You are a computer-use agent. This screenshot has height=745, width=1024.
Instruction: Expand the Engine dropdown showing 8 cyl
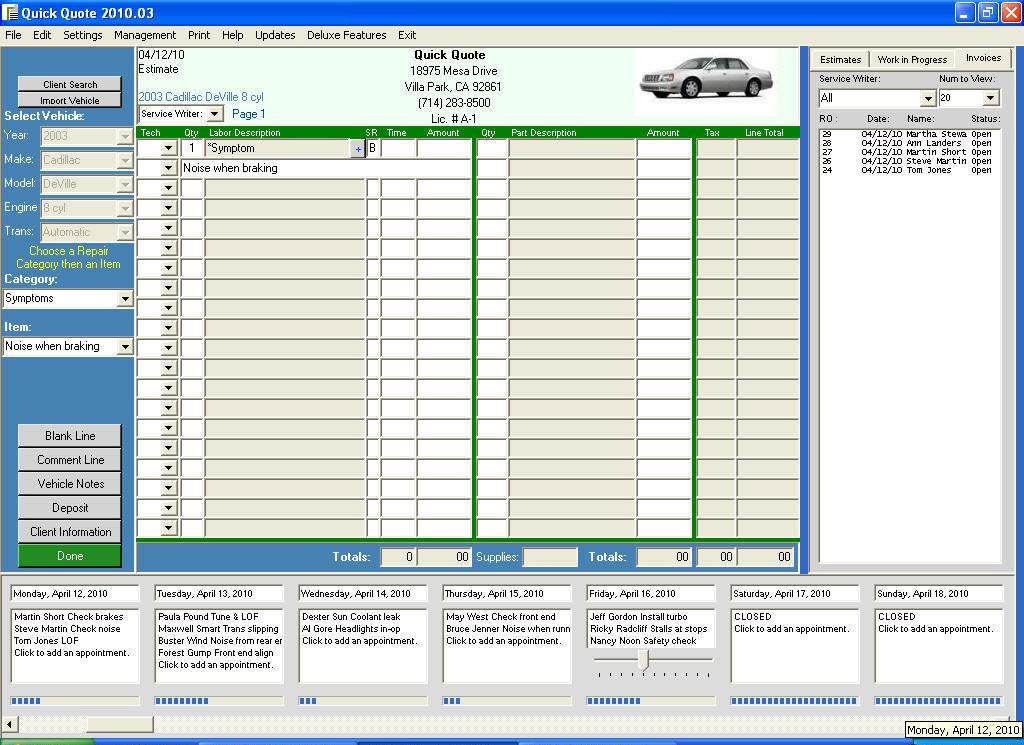125,209
